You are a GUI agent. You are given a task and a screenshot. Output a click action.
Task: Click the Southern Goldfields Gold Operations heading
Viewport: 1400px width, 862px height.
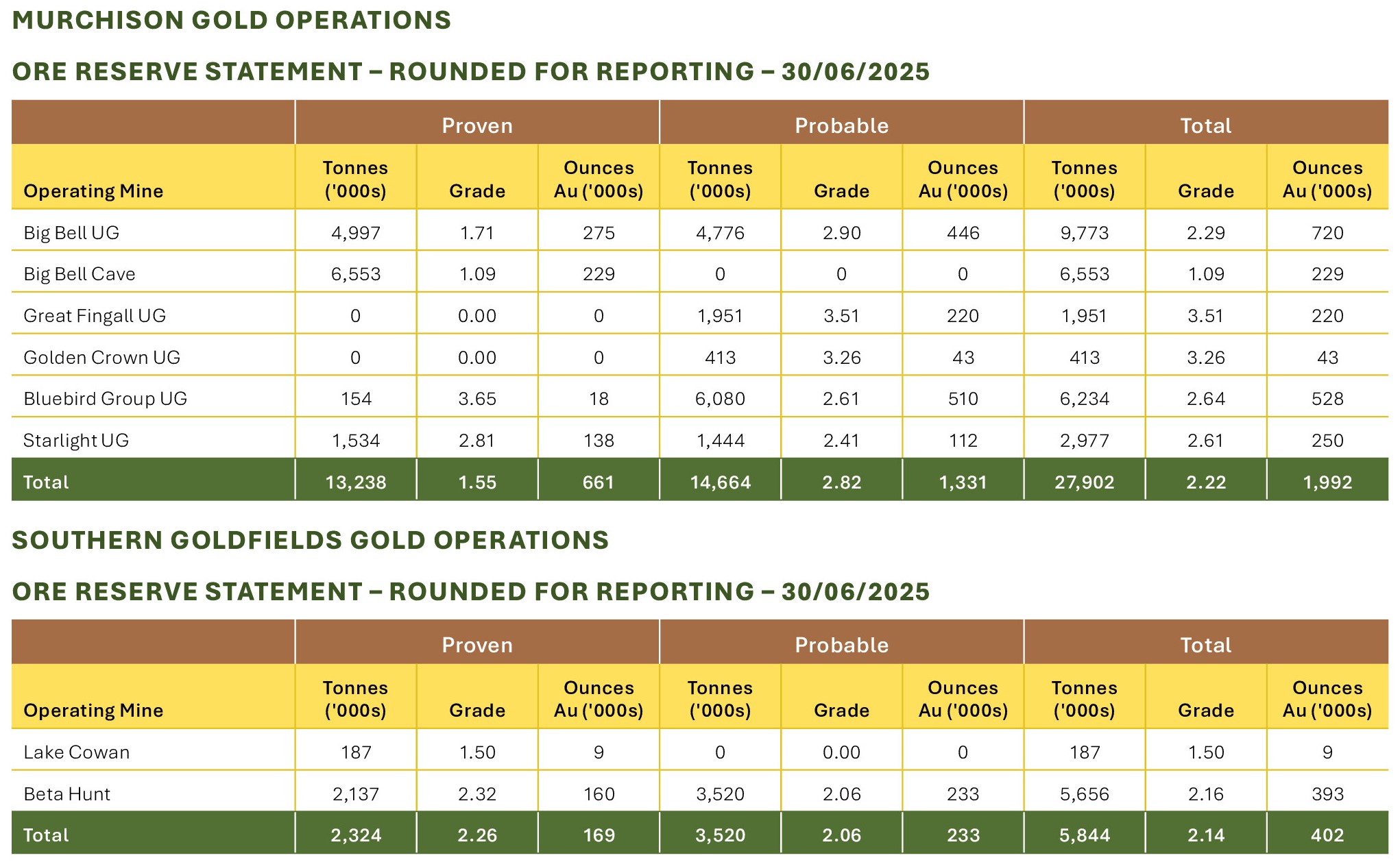click(310, 540)
